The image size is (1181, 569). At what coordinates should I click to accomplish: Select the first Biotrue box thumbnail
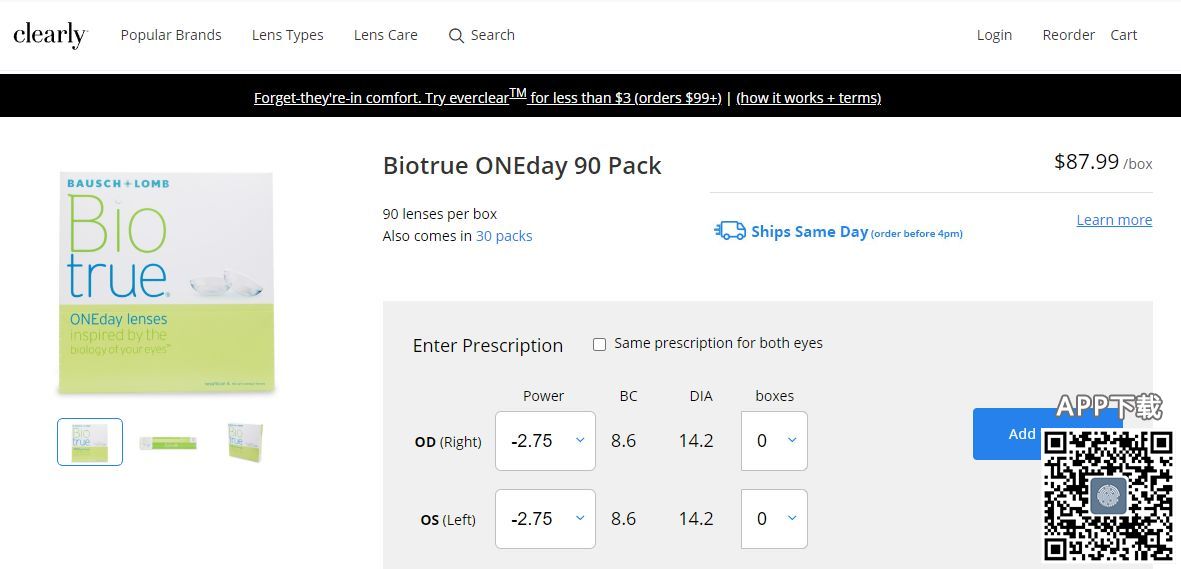click(90, 442)
